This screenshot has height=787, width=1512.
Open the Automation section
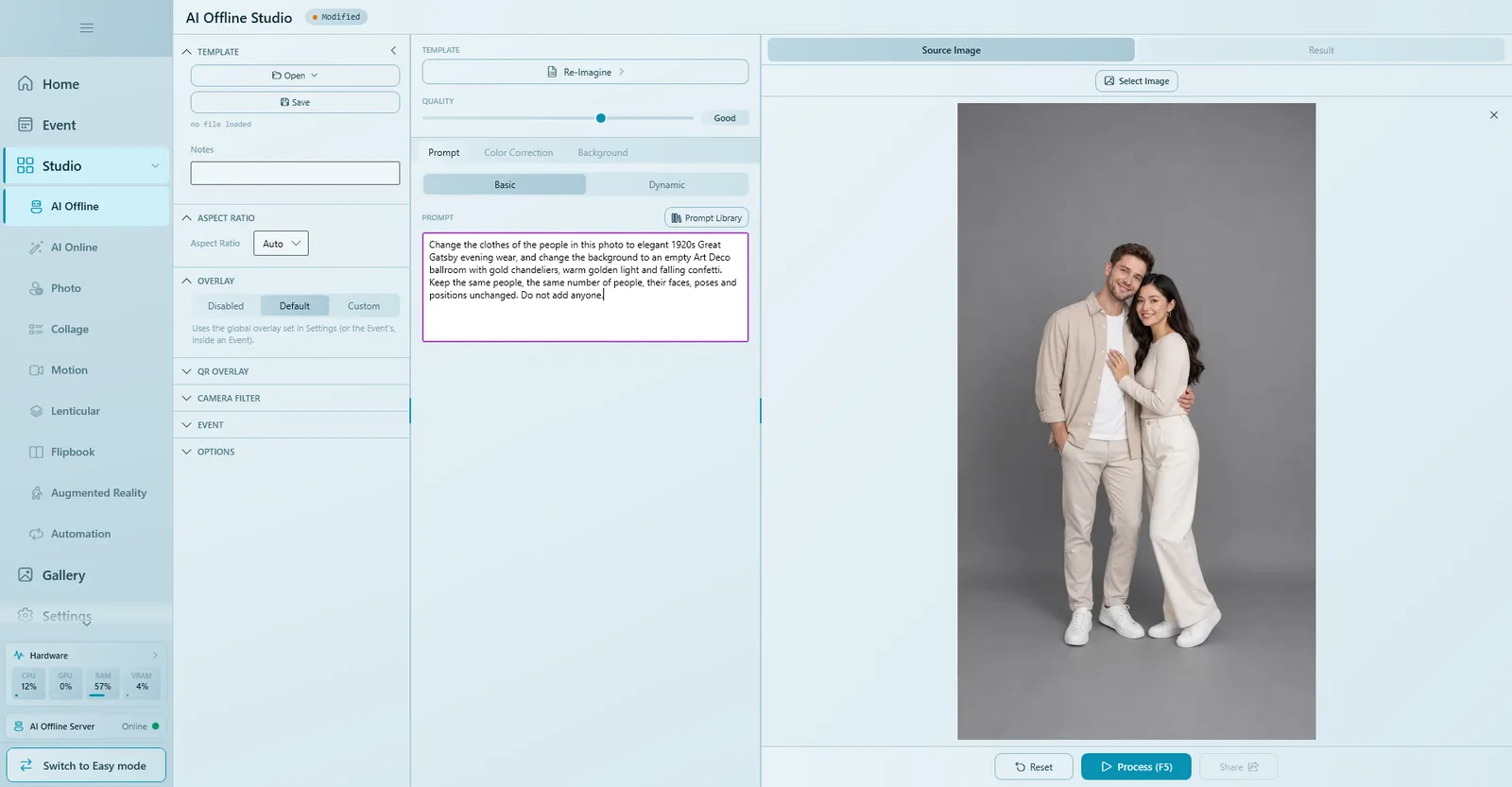pos(86,534)
